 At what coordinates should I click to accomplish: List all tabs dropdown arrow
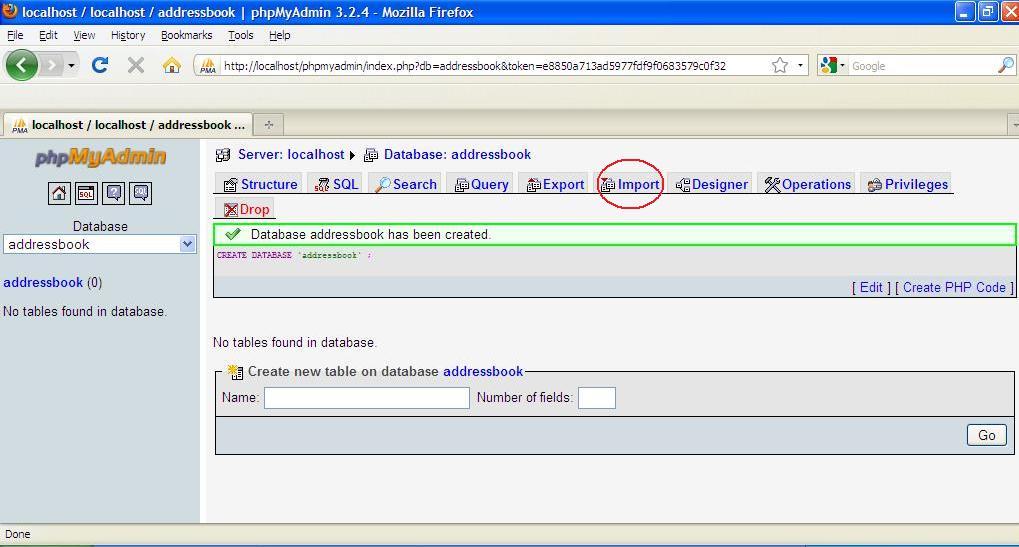pyautogui.click(x=1013, y=124)
